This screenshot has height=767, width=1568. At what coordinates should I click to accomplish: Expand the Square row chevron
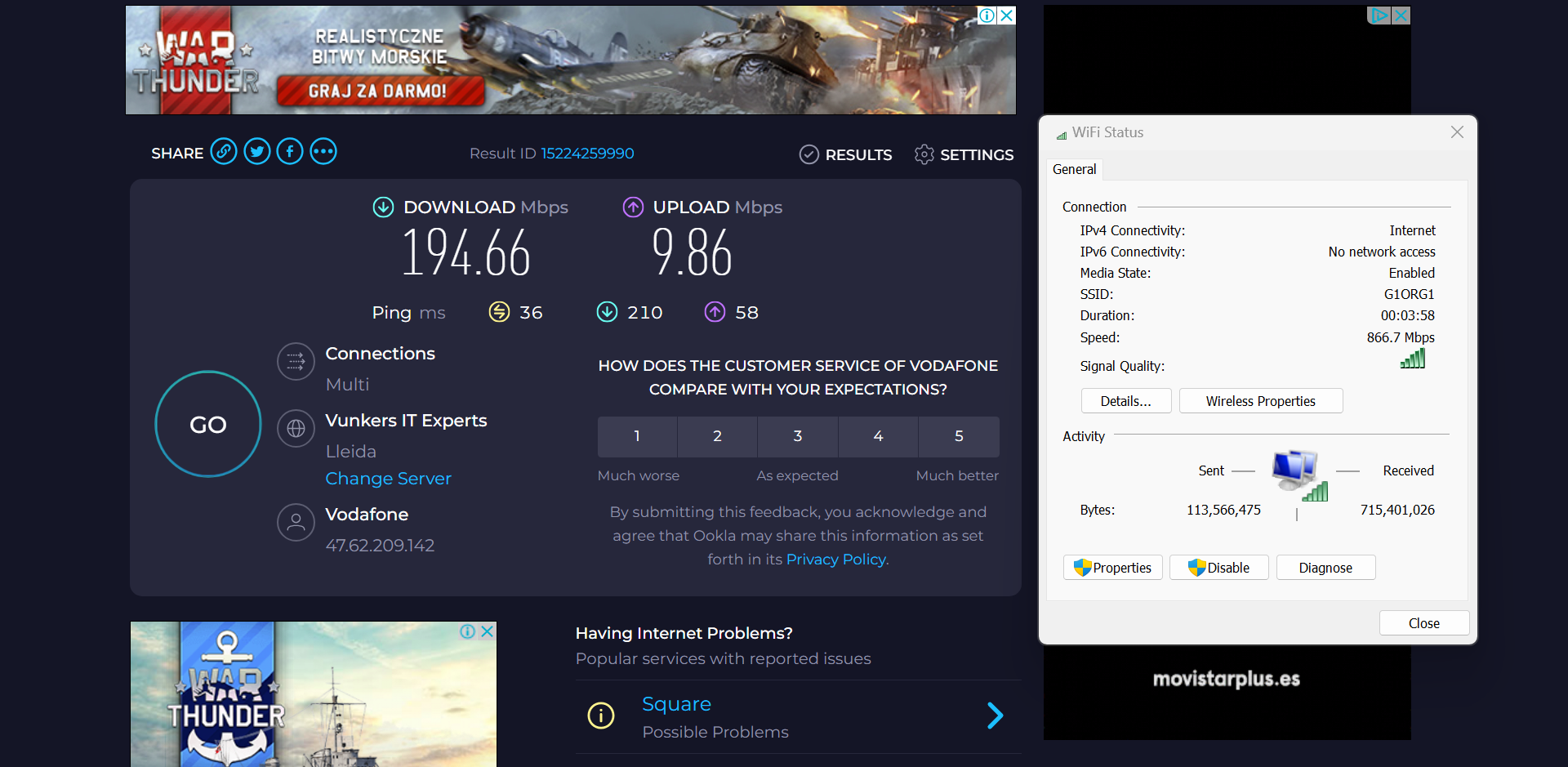995,716
